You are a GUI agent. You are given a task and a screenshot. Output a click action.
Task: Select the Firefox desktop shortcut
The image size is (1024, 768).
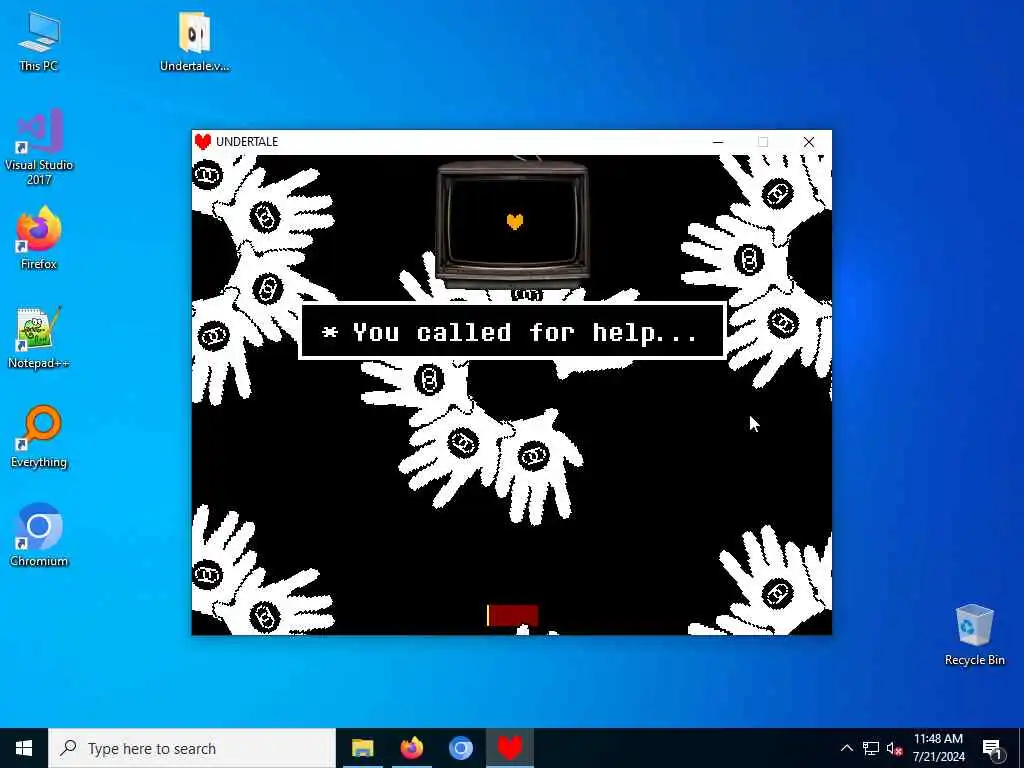point(39,238)
